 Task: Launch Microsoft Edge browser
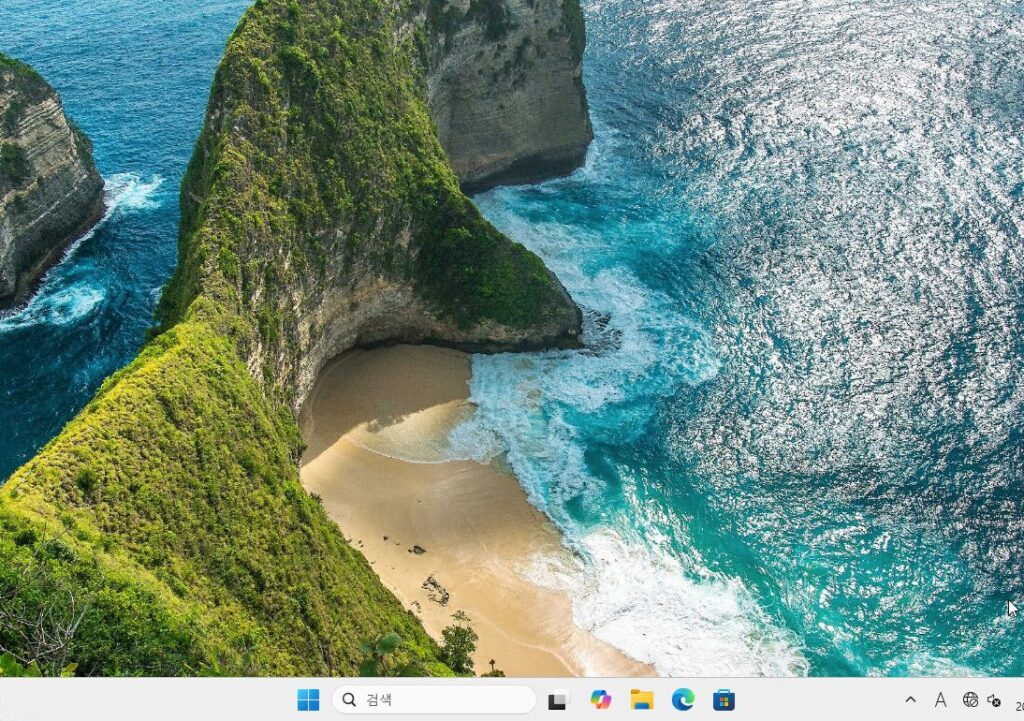[683, 700]
